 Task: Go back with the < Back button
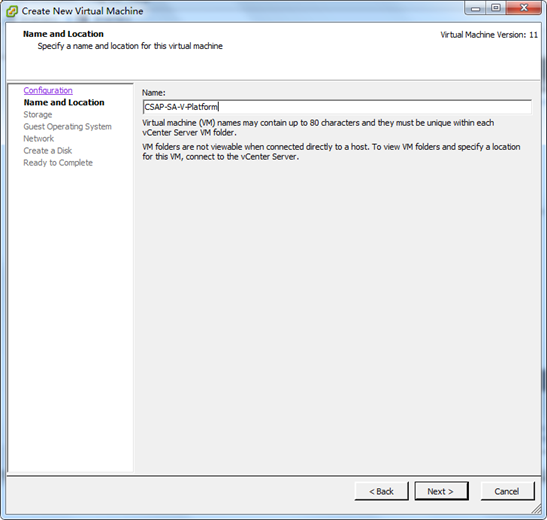pos(381,491)
